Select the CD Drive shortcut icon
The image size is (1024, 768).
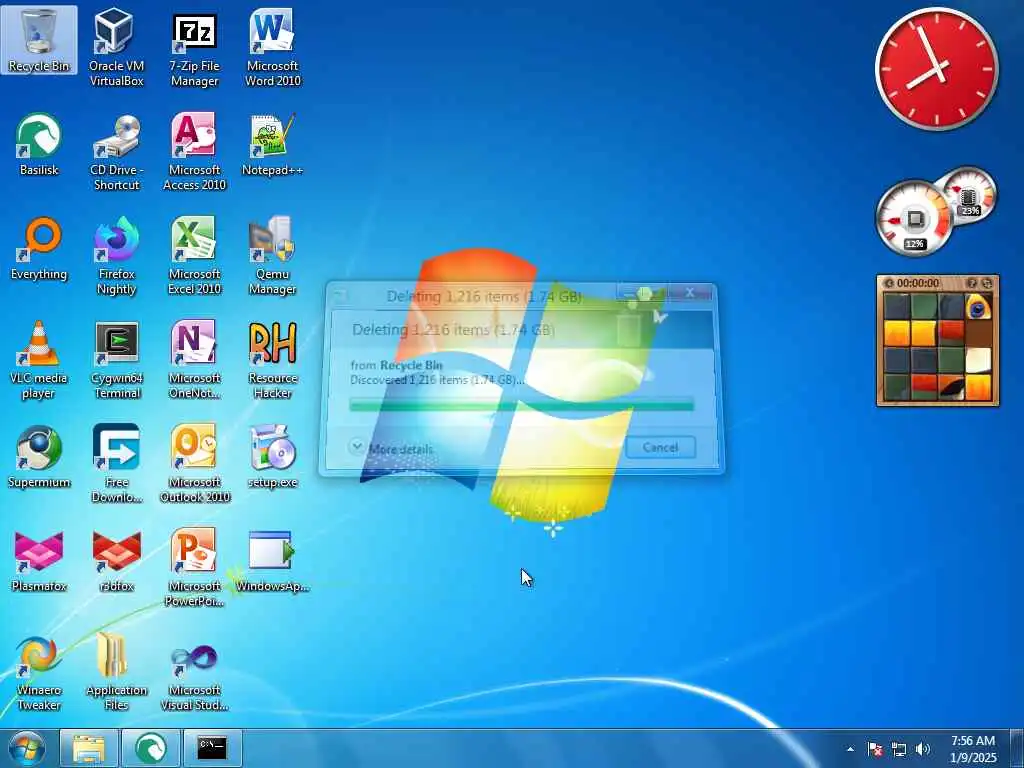116,152
